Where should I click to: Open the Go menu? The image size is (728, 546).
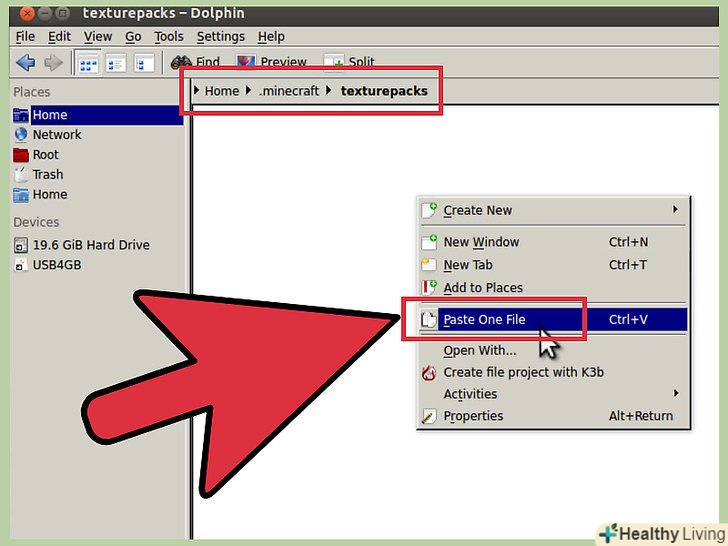[133, 36]
